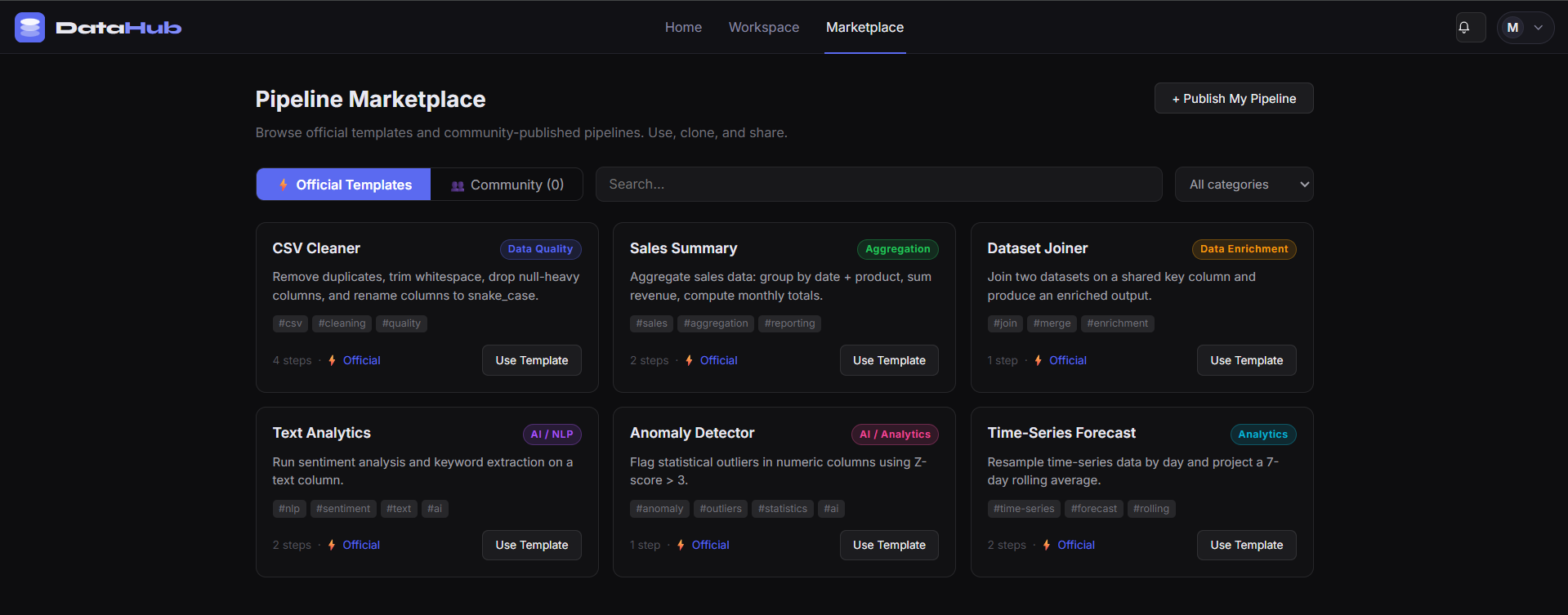The width and height of the screenshot is (1568, 615).
Task: Click the Data Enrichment category badge
Action: tap(1244, 249)
